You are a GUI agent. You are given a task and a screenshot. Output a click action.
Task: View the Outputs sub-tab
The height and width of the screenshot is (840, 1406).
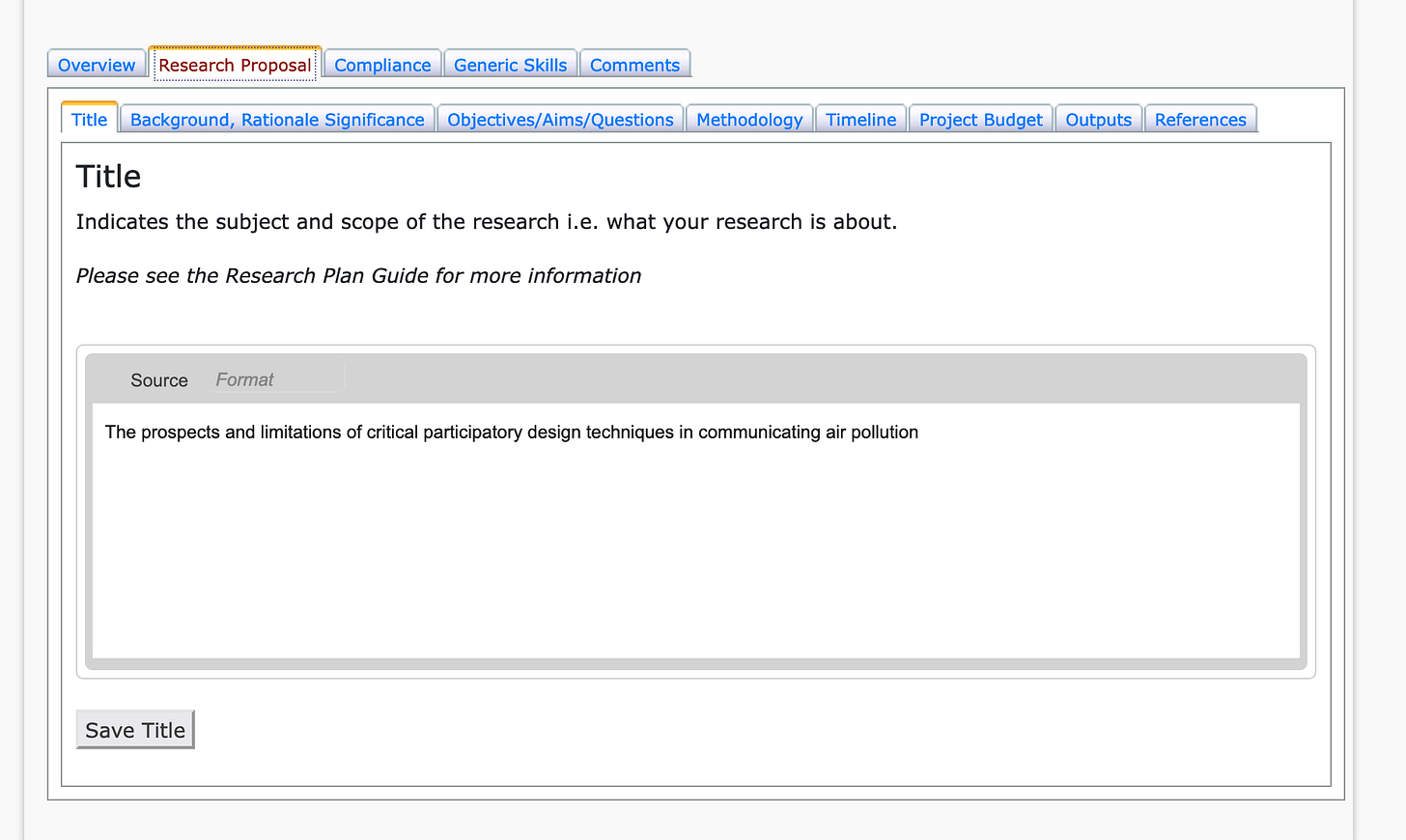1098,119
